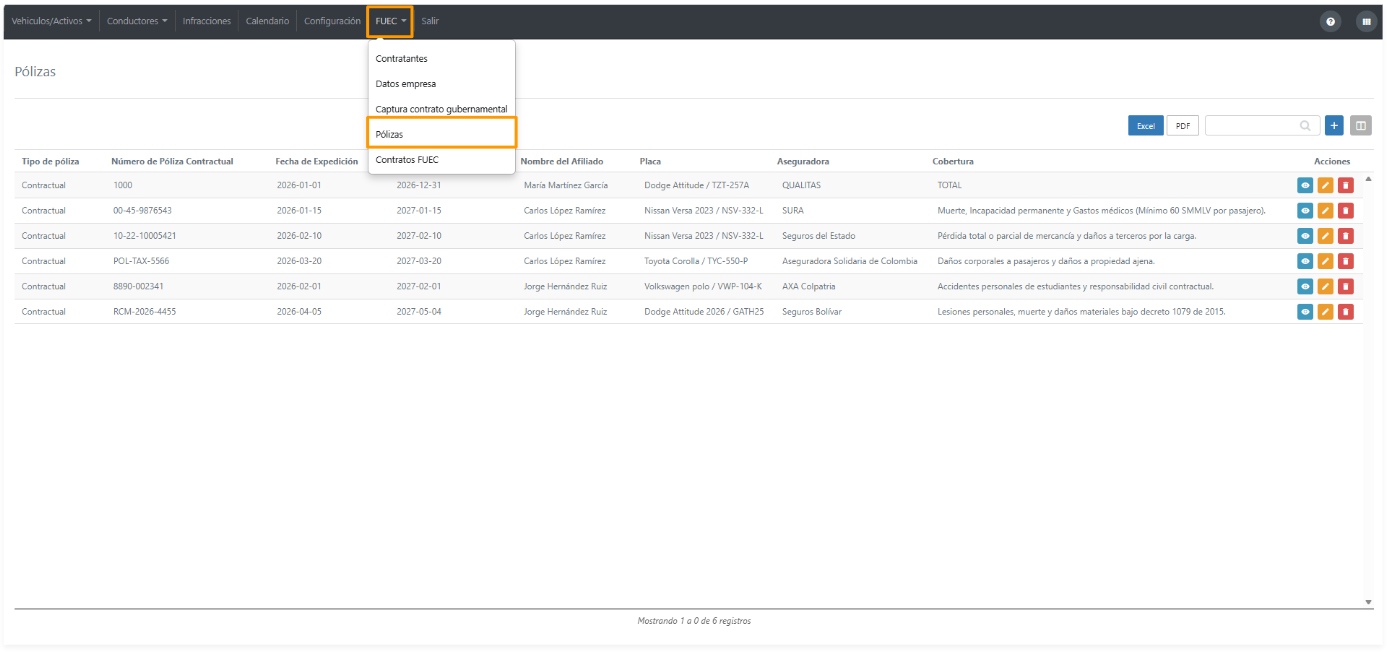
Task: Delete policy RCM-2026-4455
Action: tap(1346, 311)
